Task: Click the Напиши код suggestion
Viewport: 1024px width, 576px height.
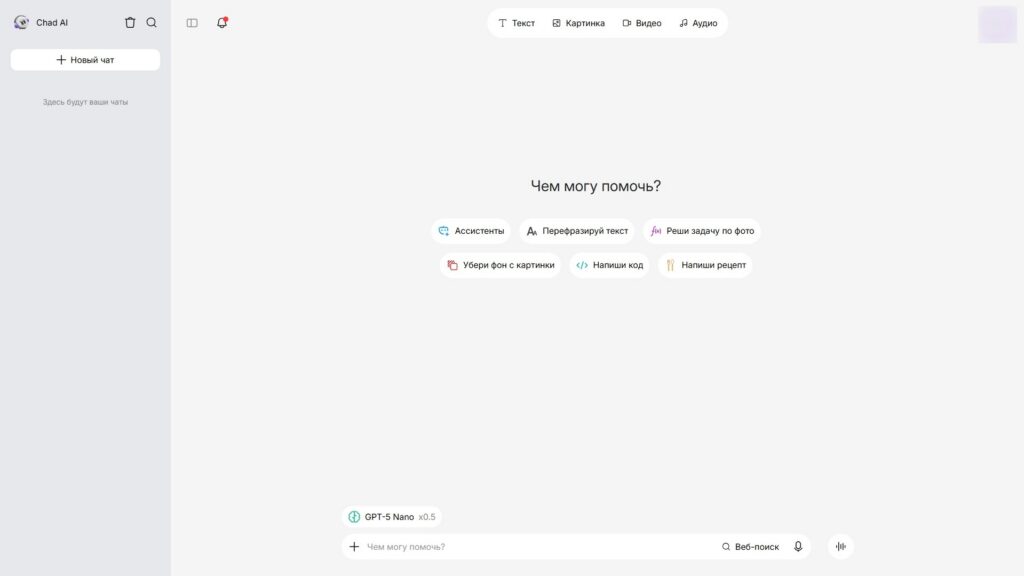Action: [609, 265]
